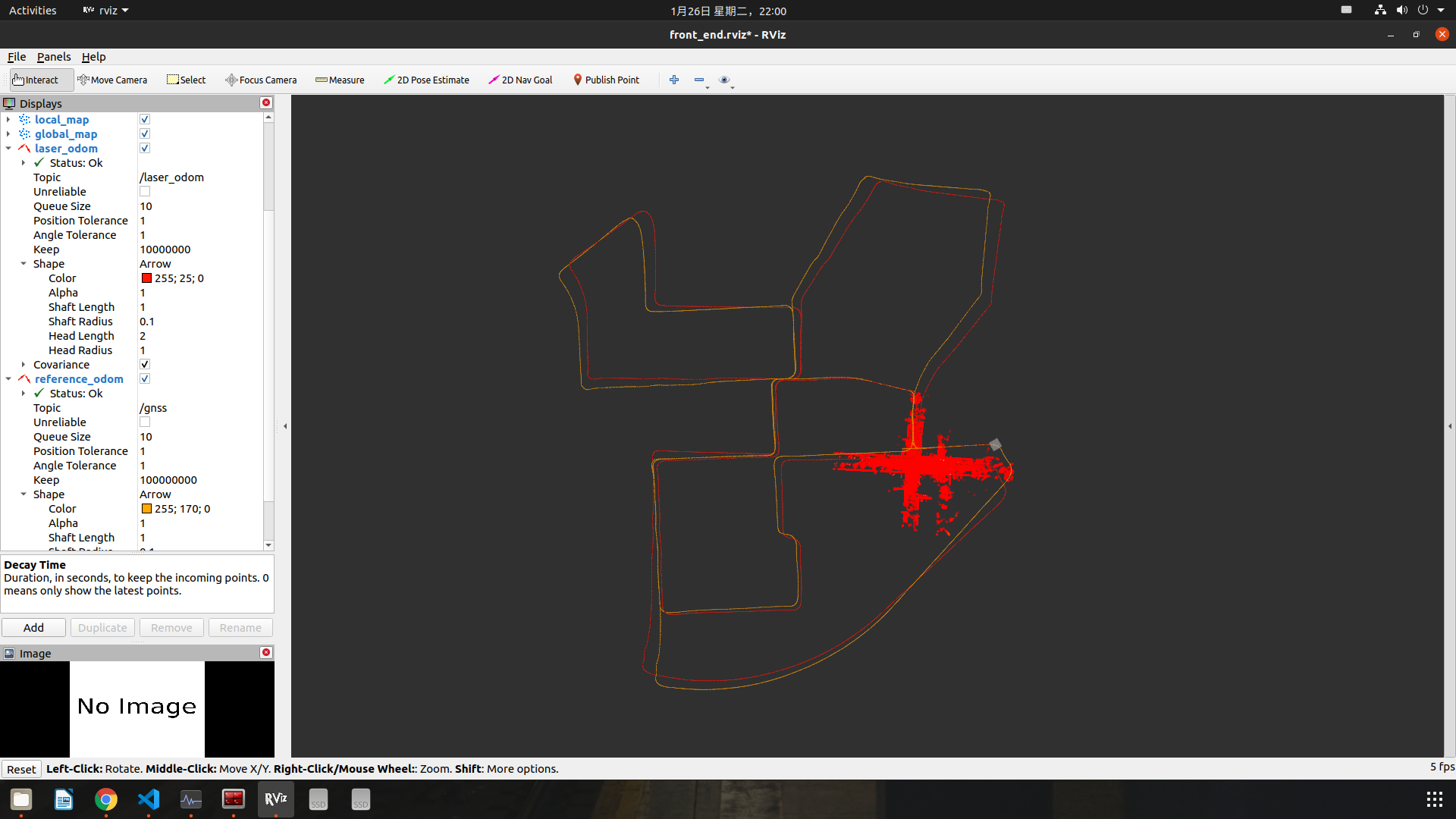Click the Reset button
1456x819 pixels.
point(21,769)
